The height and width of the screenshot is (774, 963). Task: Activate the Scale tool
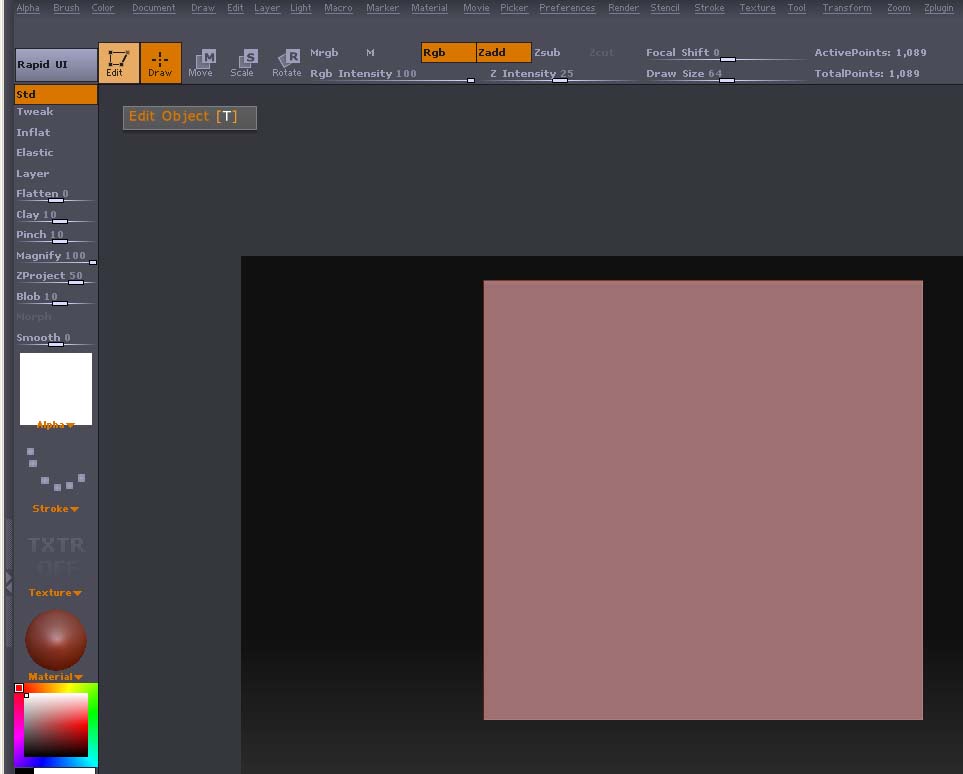(x=243, y=63)
